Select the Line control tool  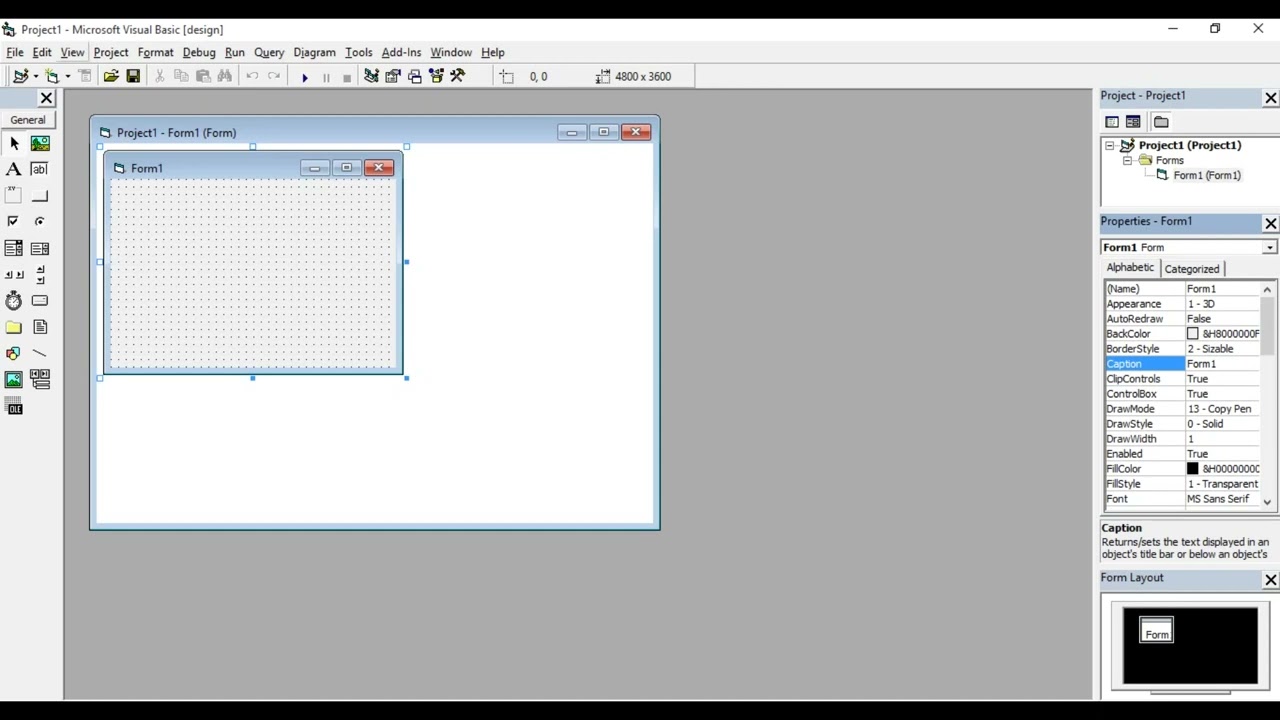(40, 353)
